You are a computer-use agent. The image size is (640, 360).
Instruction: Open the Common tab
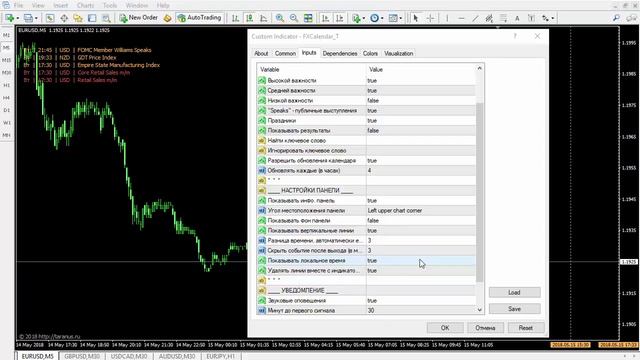tap(285, 53)
